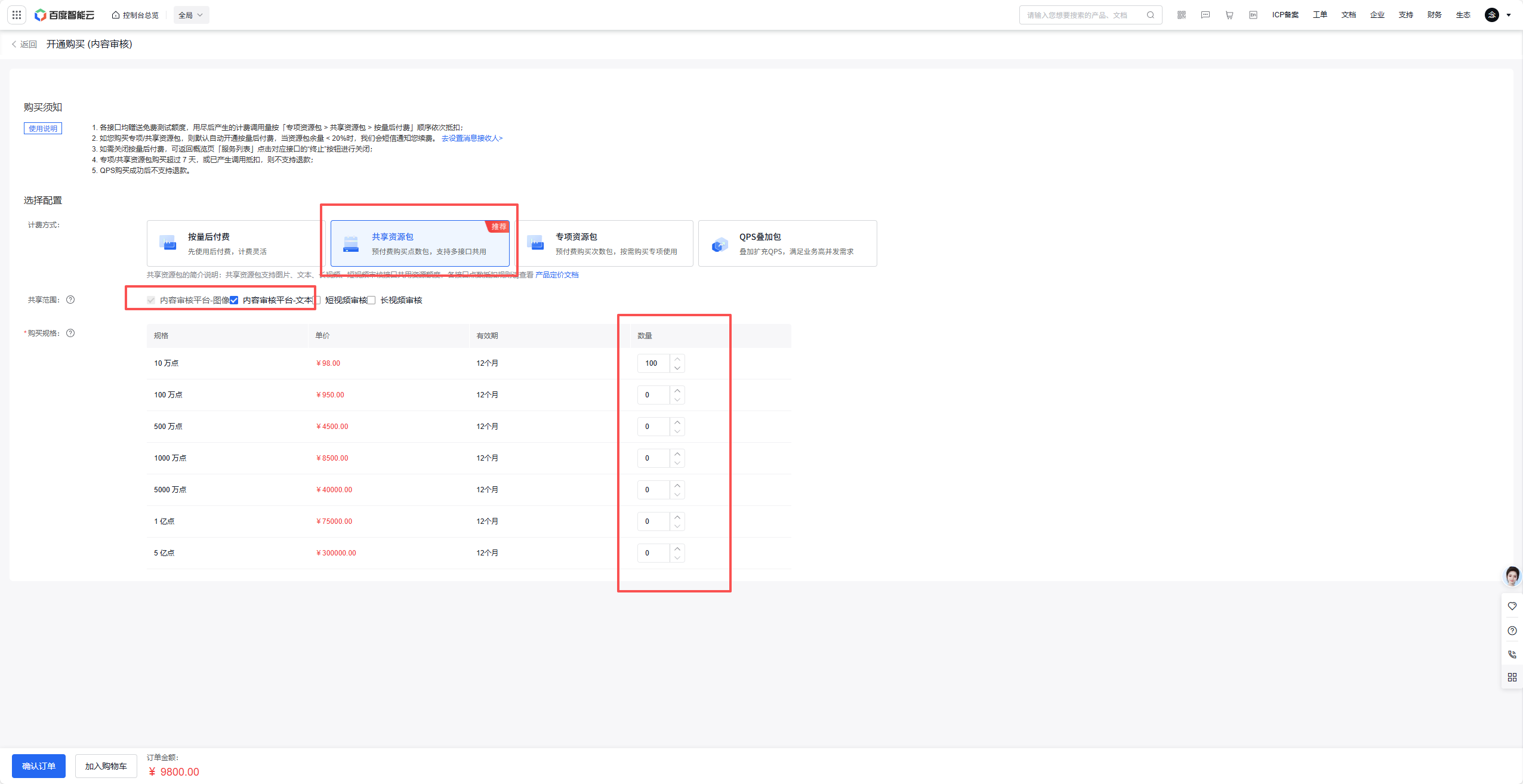Click the 10 万点 quantity input field

(x=653, y=363)
